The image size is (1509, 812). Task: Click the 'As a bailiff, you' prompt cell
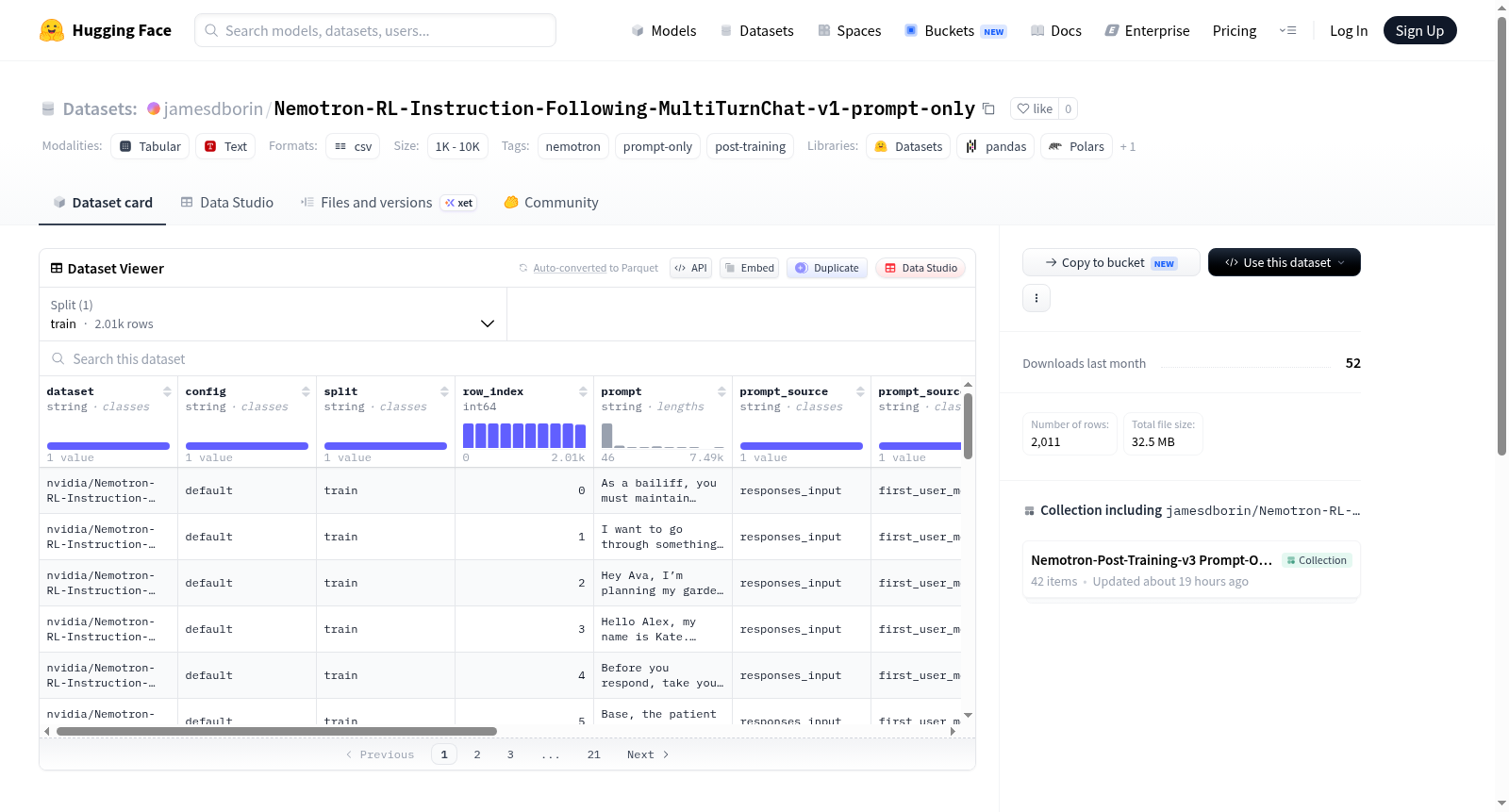(663, 490)
